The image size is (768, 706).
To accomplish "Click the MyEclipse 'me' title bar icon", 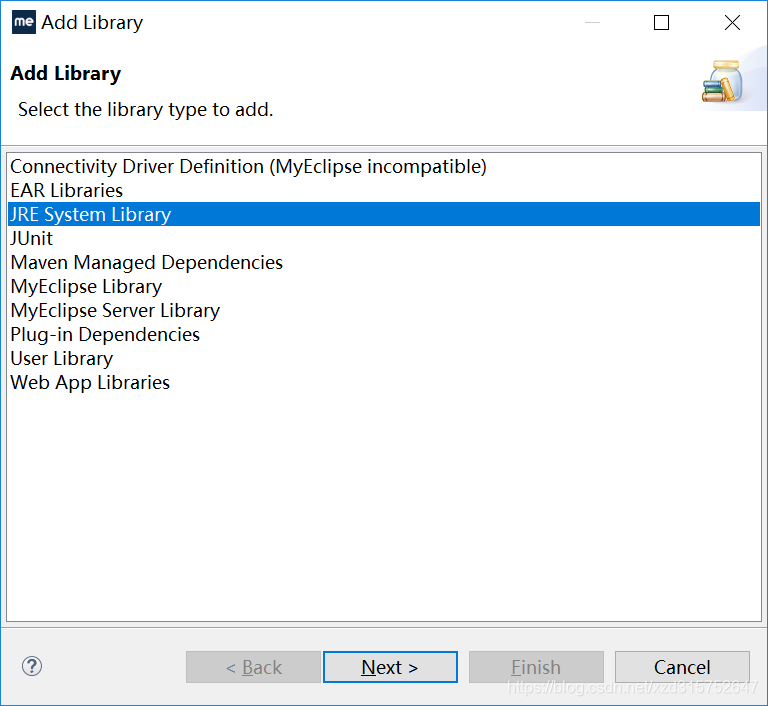I will (24, 22).
